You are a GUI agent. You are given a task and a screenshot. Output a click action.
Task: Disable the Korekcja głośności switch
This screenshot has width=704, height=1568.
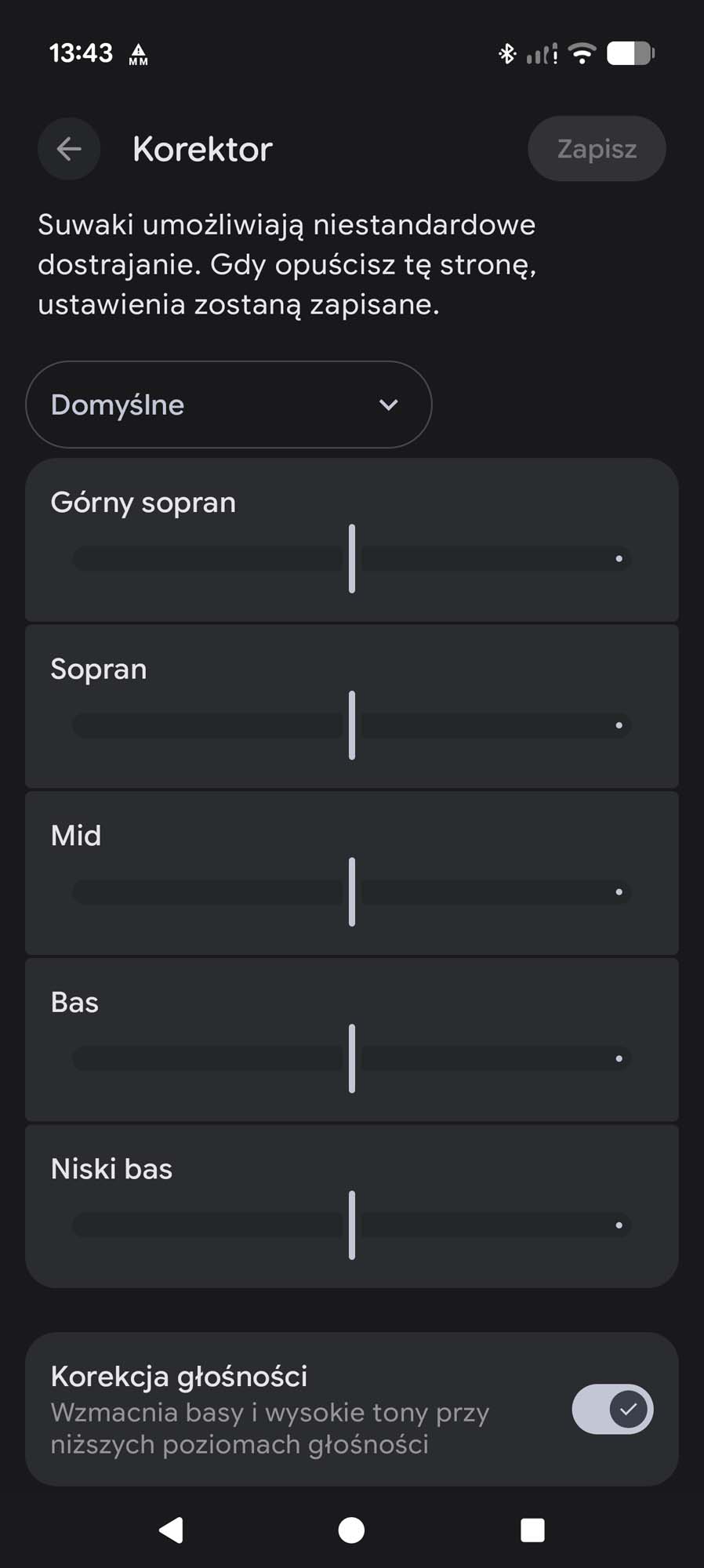(x=612, y=1409)
